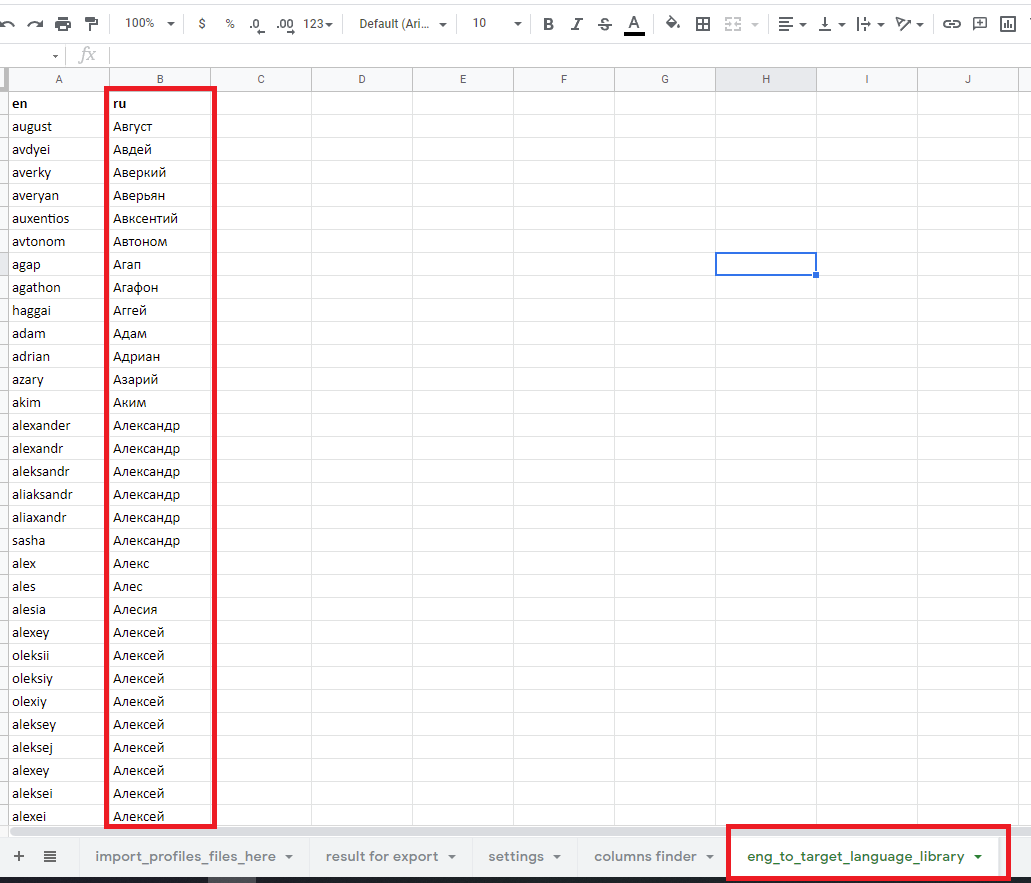This screenshot has height=883, width=1031.
Task: Switch to the settings sheet tab
Action: [524, 856]
